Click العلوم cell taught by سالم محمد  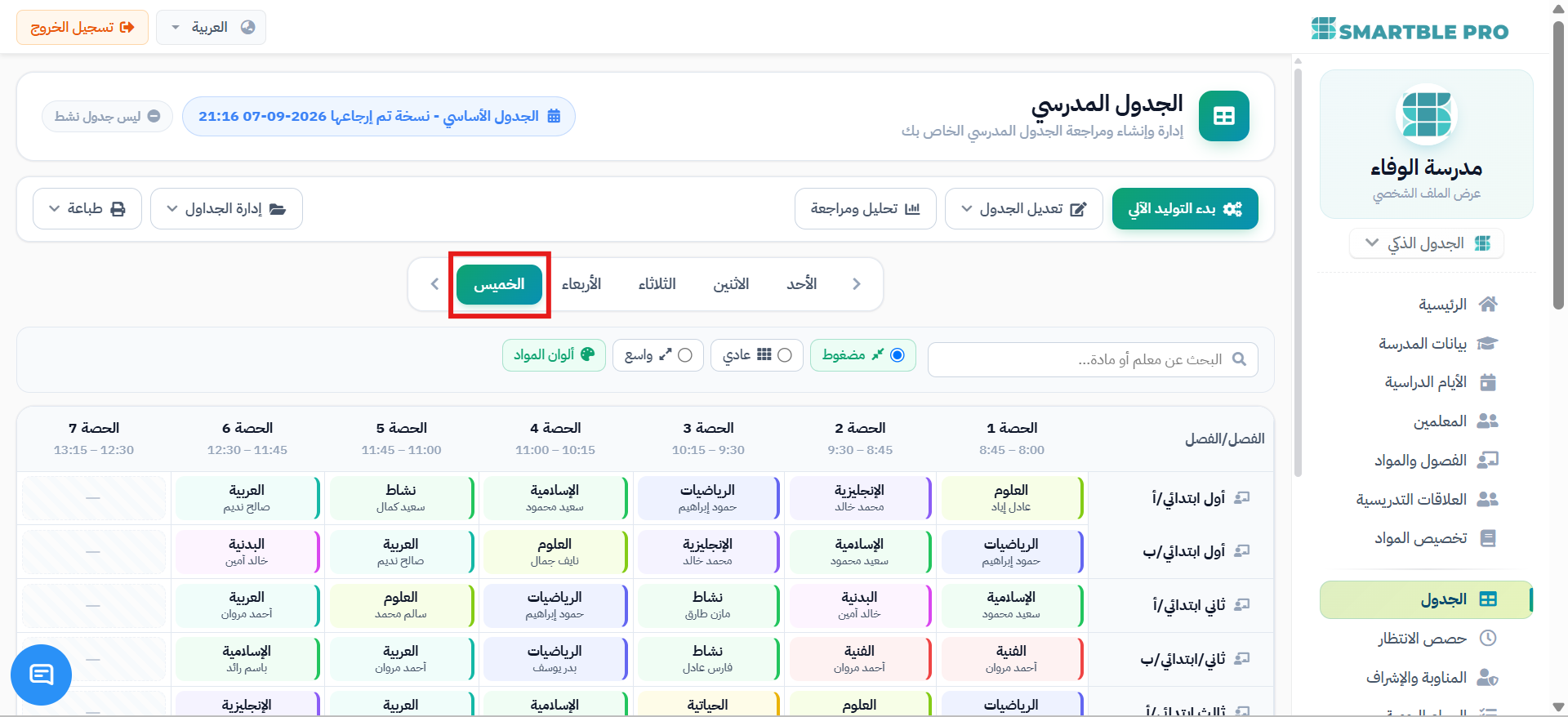[x=401, y=605]
